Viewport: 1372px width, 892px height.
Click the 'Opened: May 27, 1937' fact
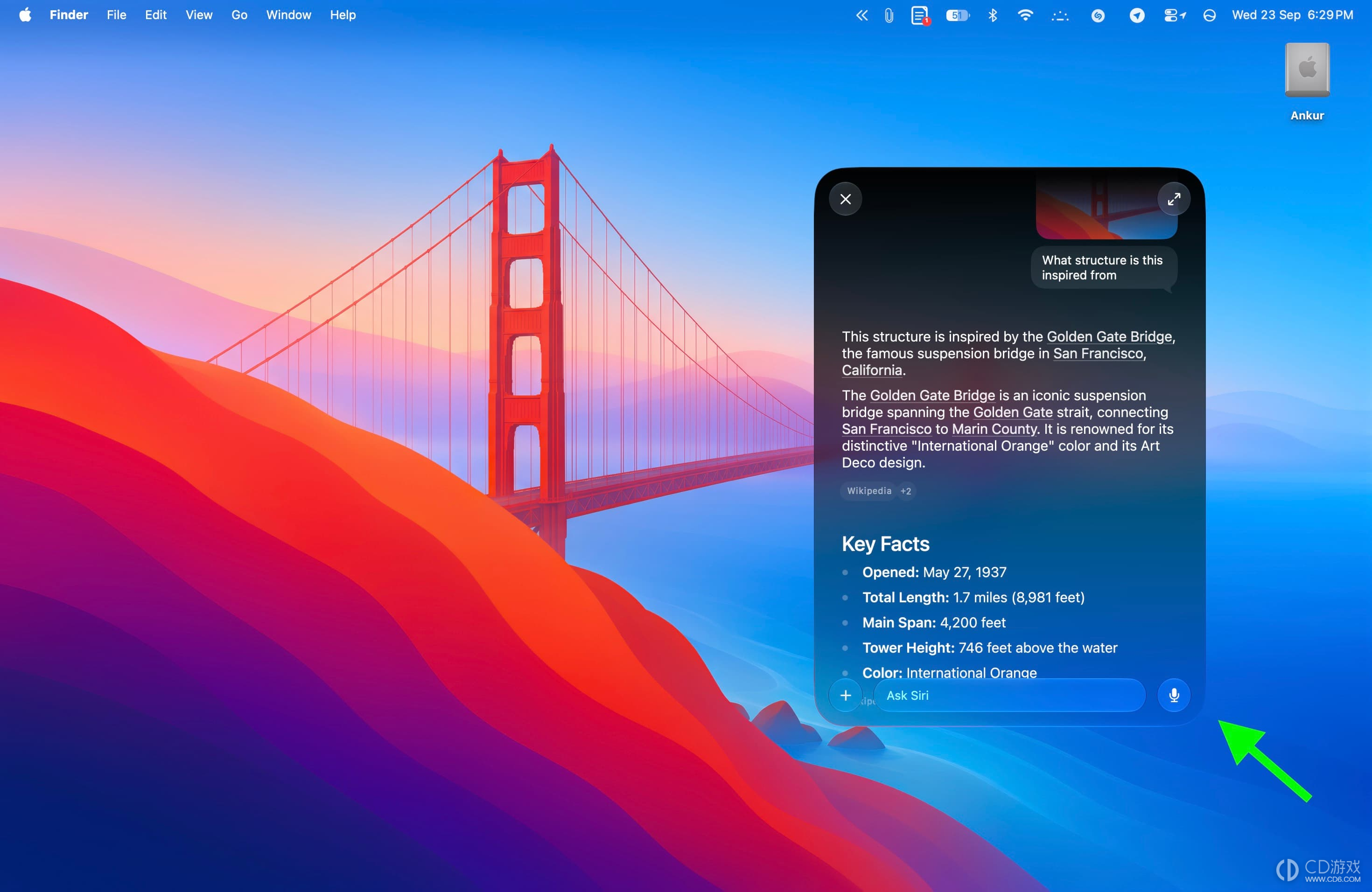tap(934, 572)
